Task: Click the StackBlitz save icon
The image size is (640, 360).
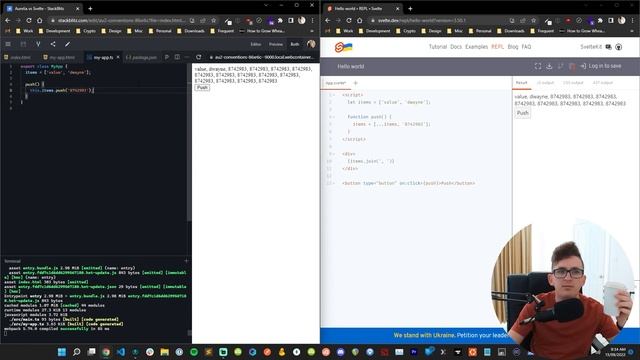Action: coord(23,44)
